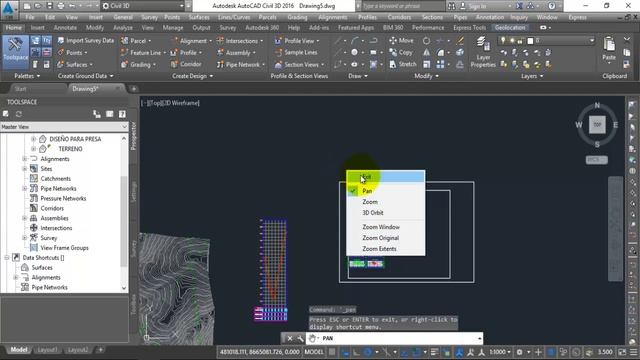Click the Paste button
Viewport: 640px width, 360px height.
(x=609, y=49)
